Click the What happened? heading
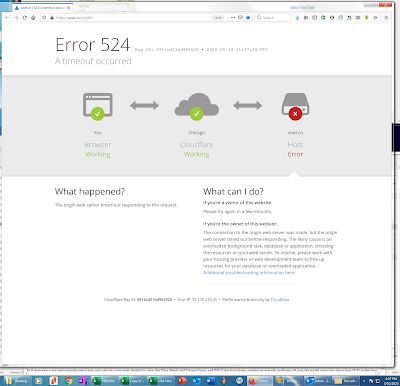 [x=90, y=192]
